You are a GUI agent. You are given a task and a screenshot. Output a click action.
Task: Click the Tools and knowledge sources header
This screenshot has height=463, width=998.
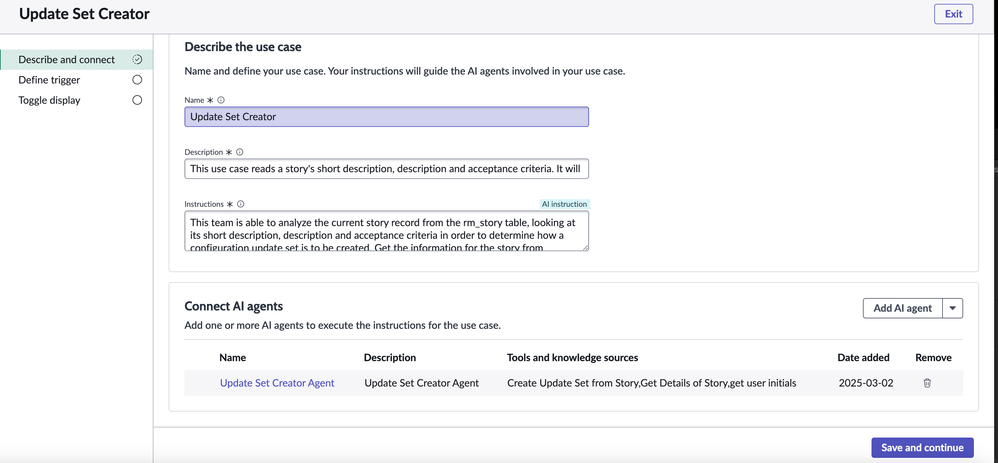pyautogui.click(x=572, y=358)
